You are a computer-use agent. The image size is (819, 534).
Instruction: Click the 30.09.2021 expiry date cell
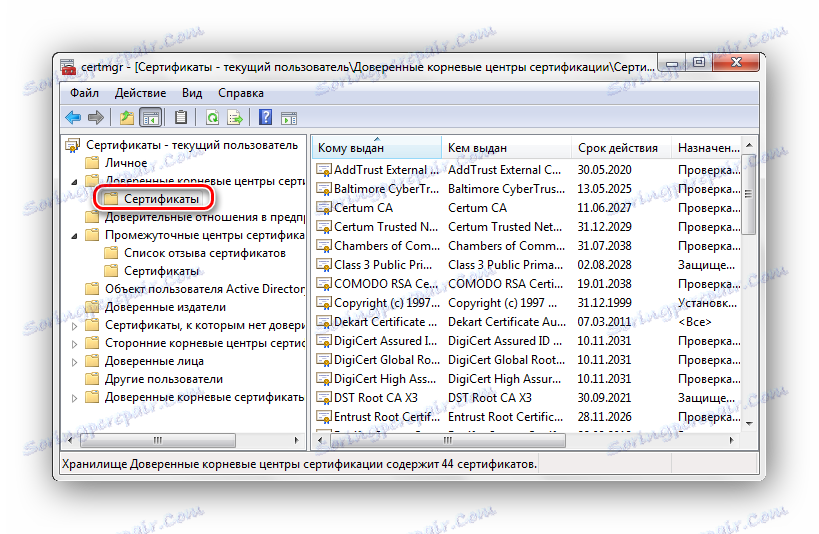coord(604,398)
